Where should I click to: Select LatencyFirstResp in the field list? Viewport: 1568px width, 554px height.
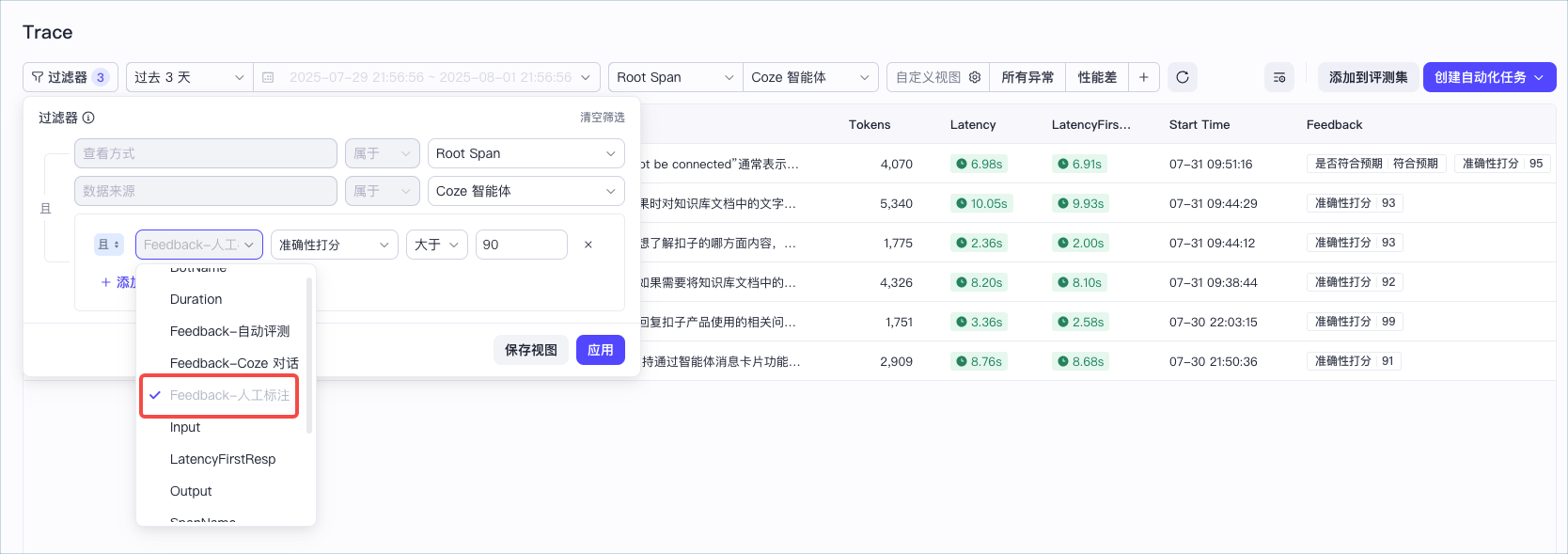pos(222,459)
